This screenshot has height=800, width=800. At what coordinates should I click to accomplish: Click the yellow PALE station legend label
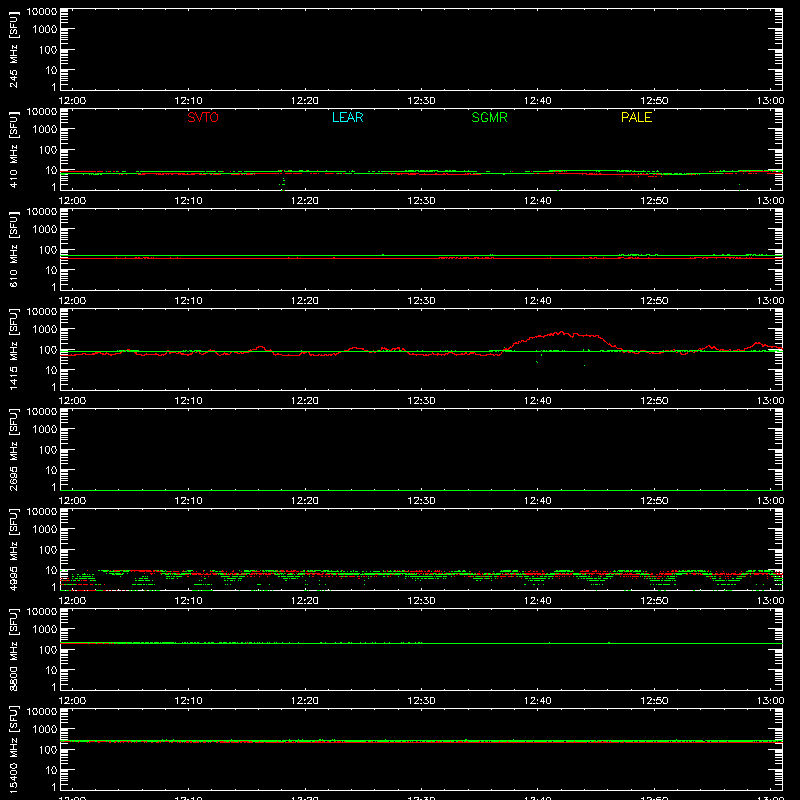636,117
